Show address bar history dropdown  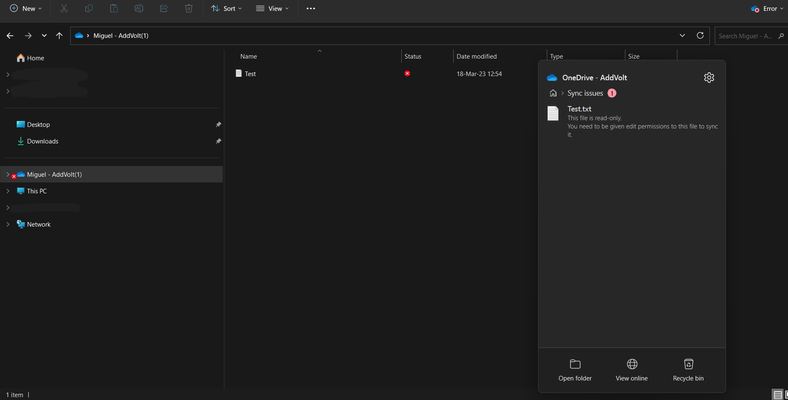click(682, 36)
